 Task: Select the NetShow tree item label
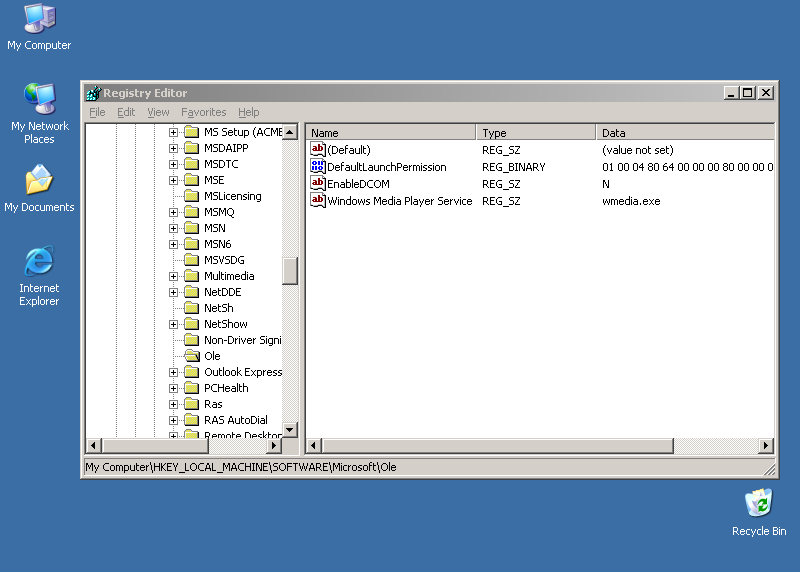point(226,325)
